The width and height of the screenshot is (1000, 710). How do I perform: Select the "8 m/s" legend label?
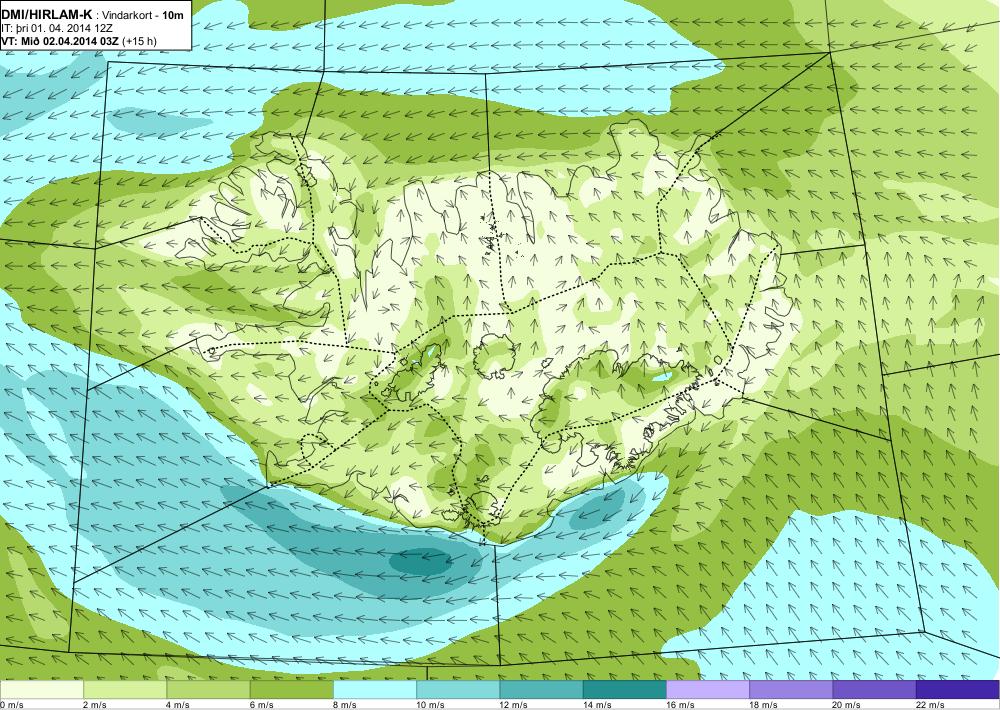[345, 704]
